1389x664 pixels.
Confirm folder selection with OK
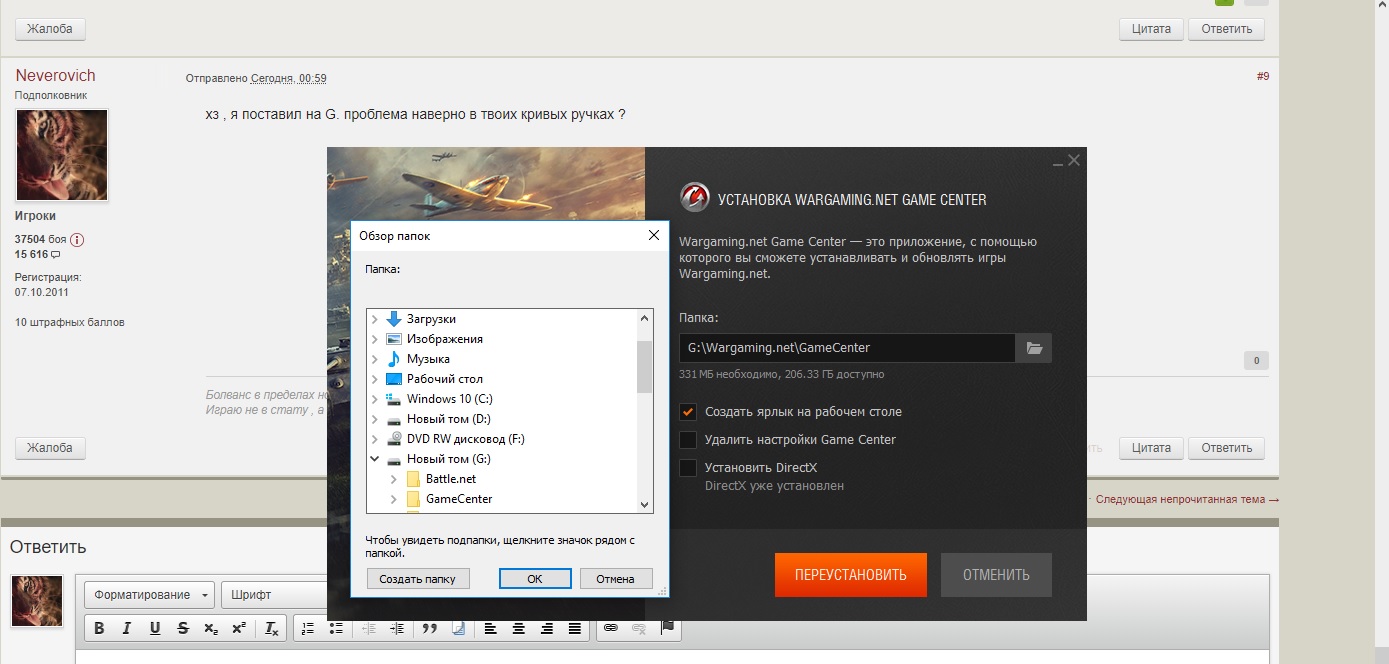click(535, 579)
